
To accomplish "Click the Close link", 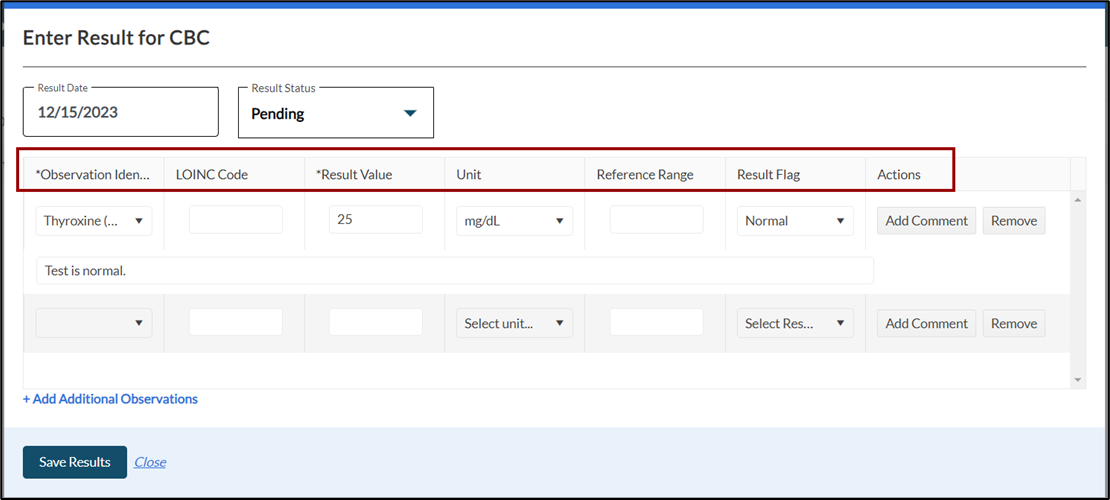I will [150, 462].
